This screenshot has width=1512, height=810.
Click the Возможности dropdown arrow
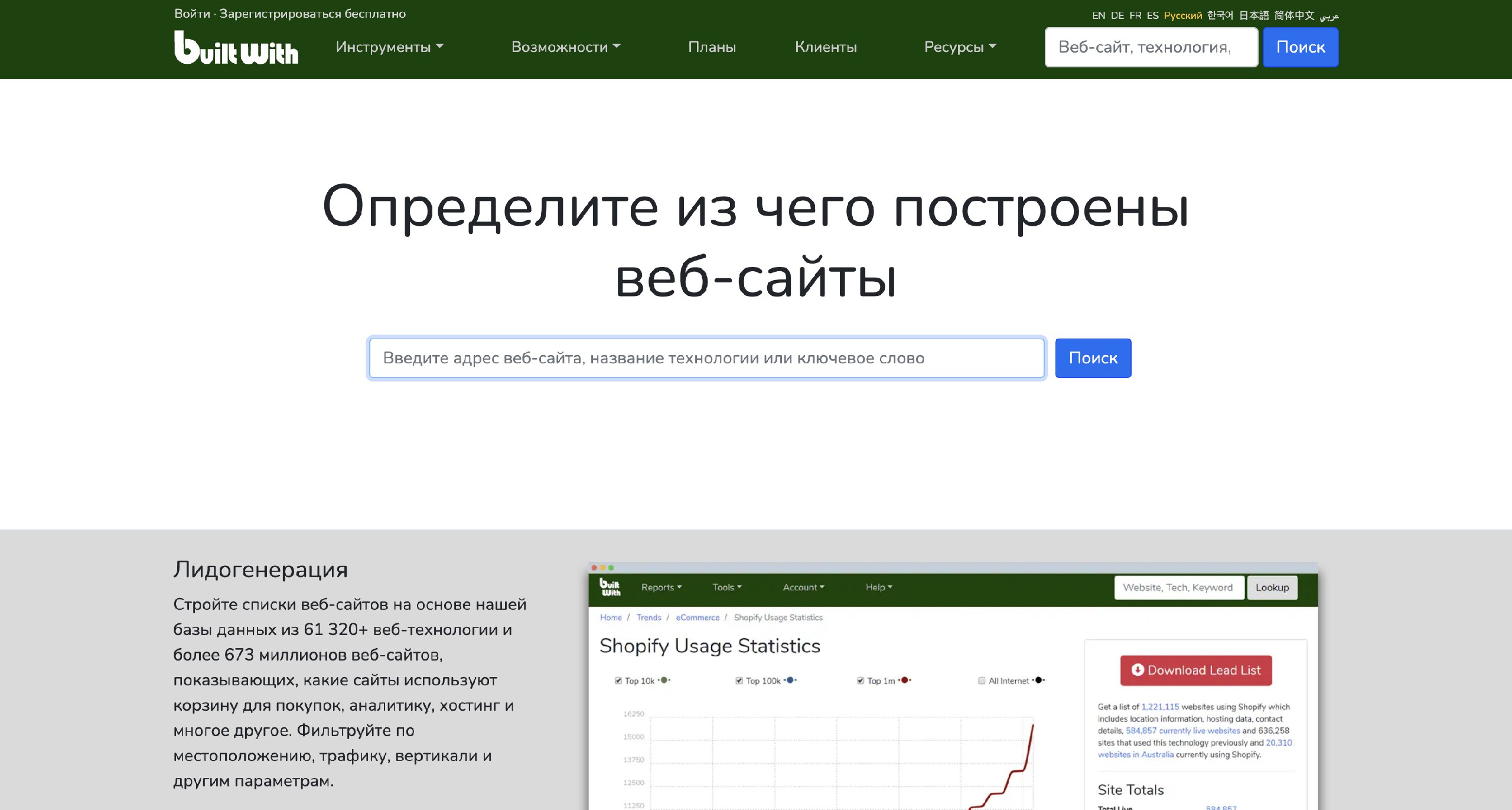(620, 47)
